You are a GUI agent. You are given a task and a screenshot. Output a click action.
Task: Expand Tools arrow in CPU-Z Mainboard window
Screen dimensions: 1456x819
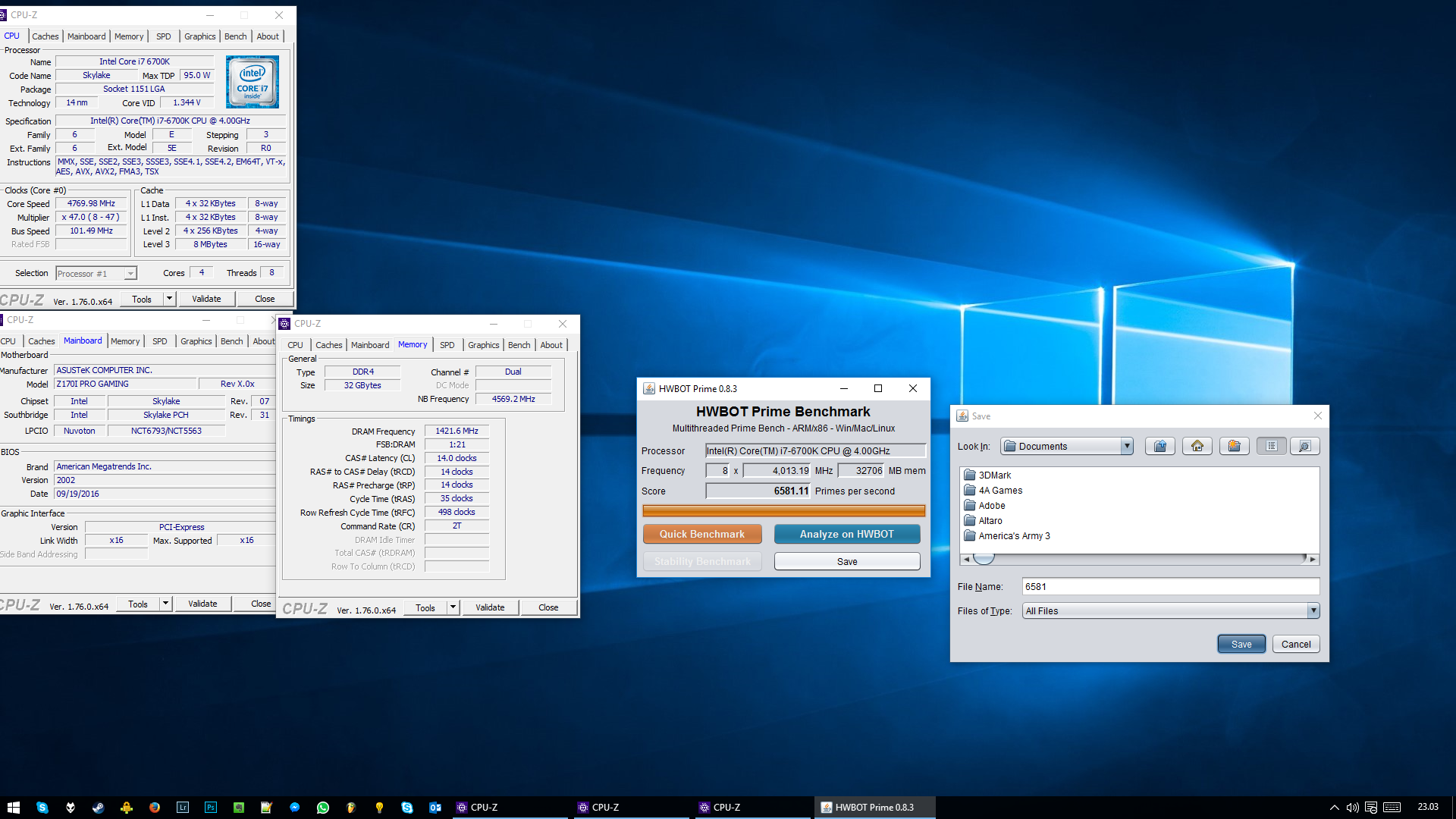pos(165,604)
